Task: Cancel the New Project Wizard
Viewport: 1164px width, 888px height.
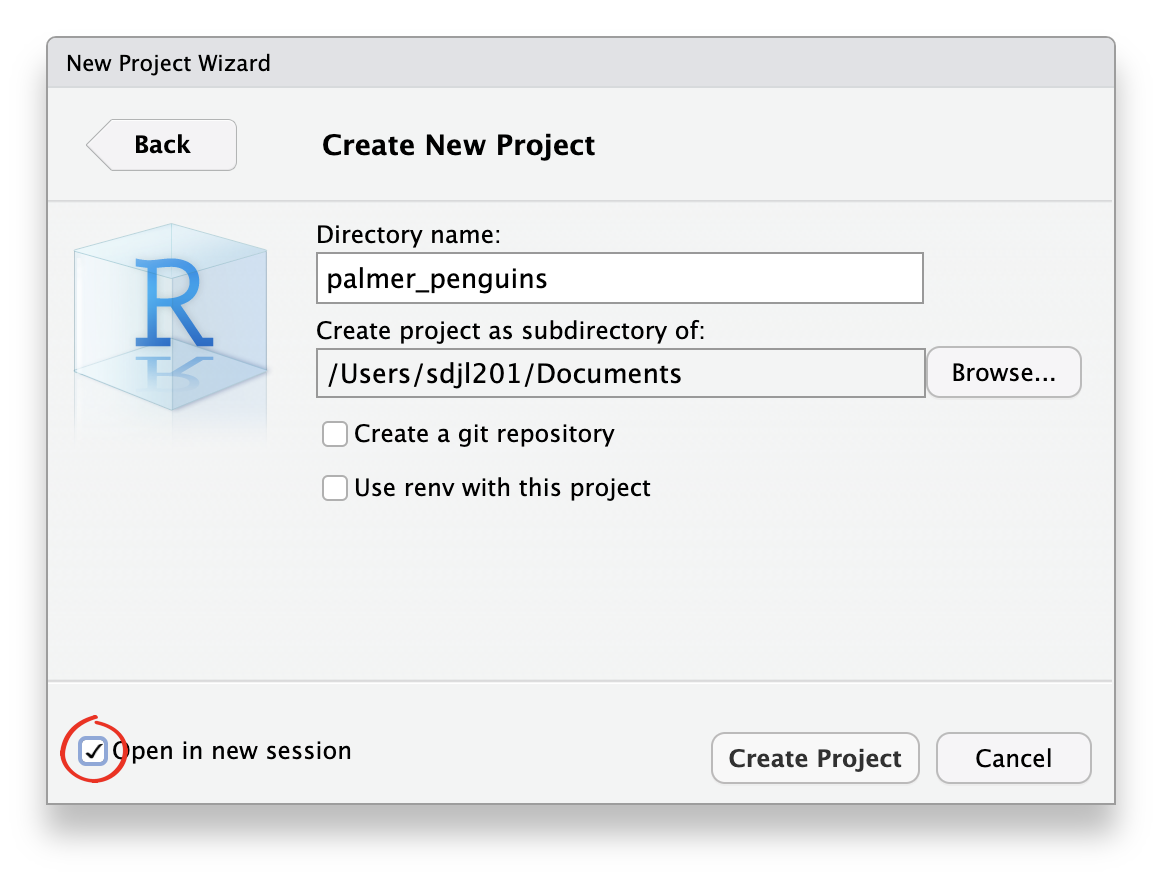Action: 1013,758
